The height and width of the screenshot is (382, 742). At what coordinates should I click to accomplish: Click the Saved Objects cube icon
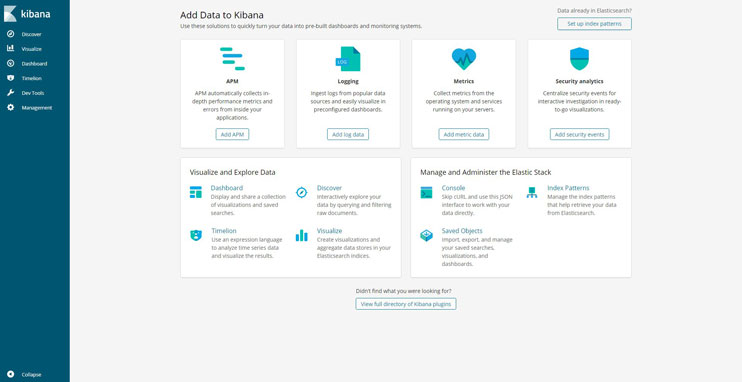click(x=426, y=235)
